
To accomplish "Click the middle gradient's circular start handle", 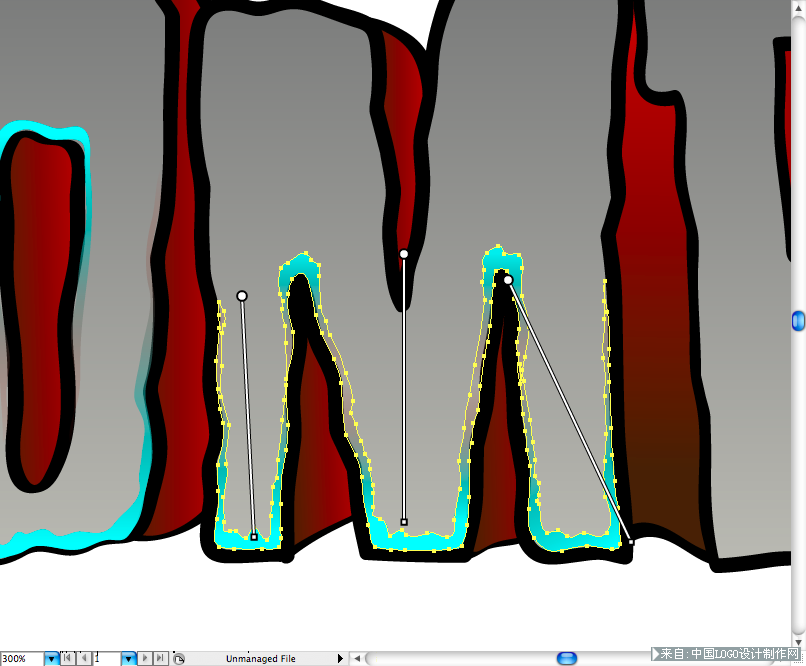I will [x=404, y=254].
